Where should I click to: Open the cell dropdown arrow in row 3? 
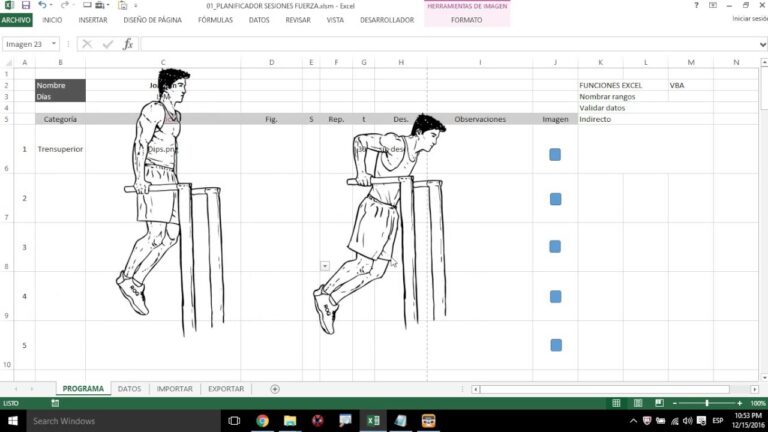(324, 265)
